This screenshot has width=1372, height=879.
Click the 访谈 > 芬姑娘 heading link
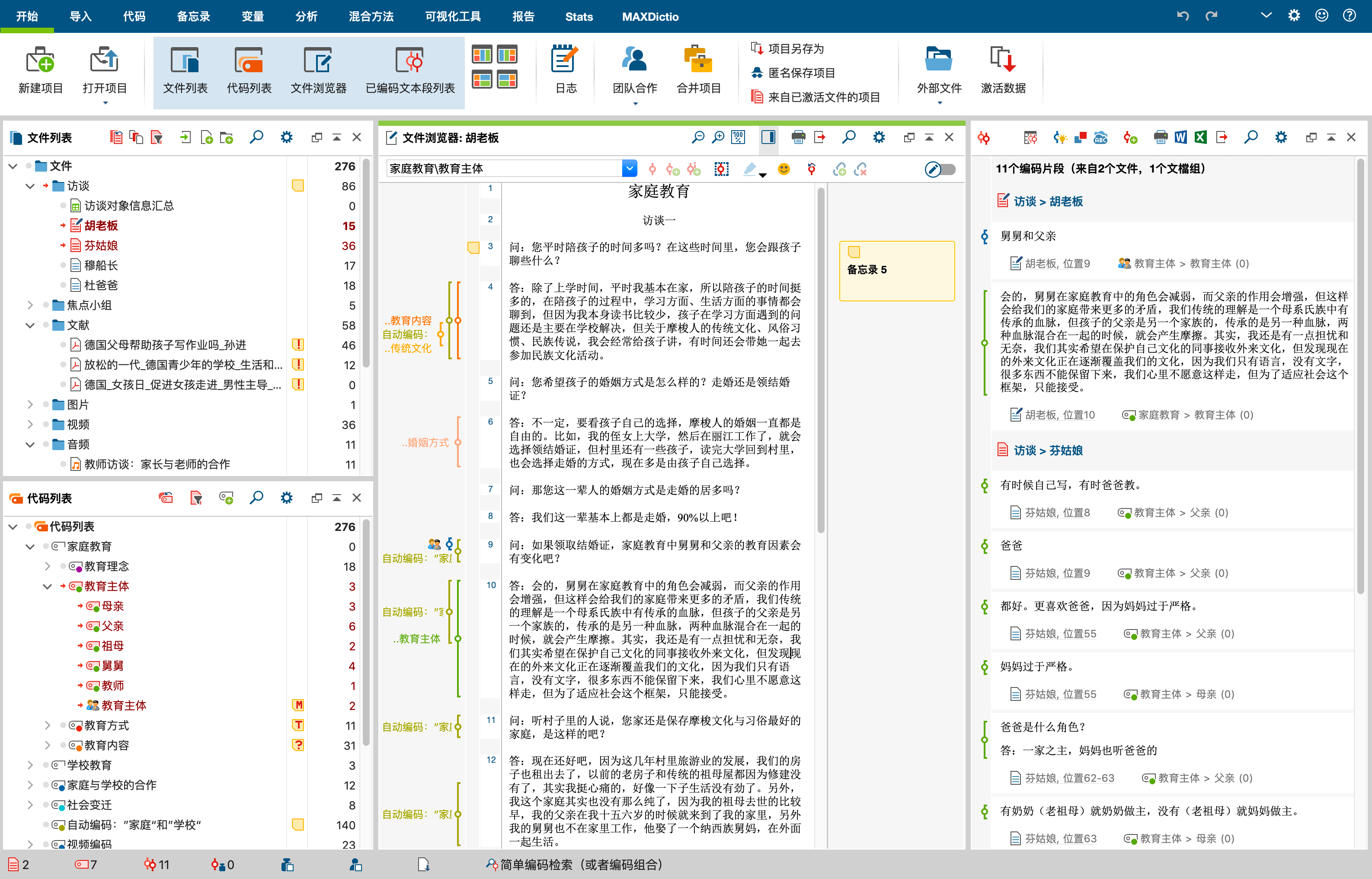[1048, 451]
